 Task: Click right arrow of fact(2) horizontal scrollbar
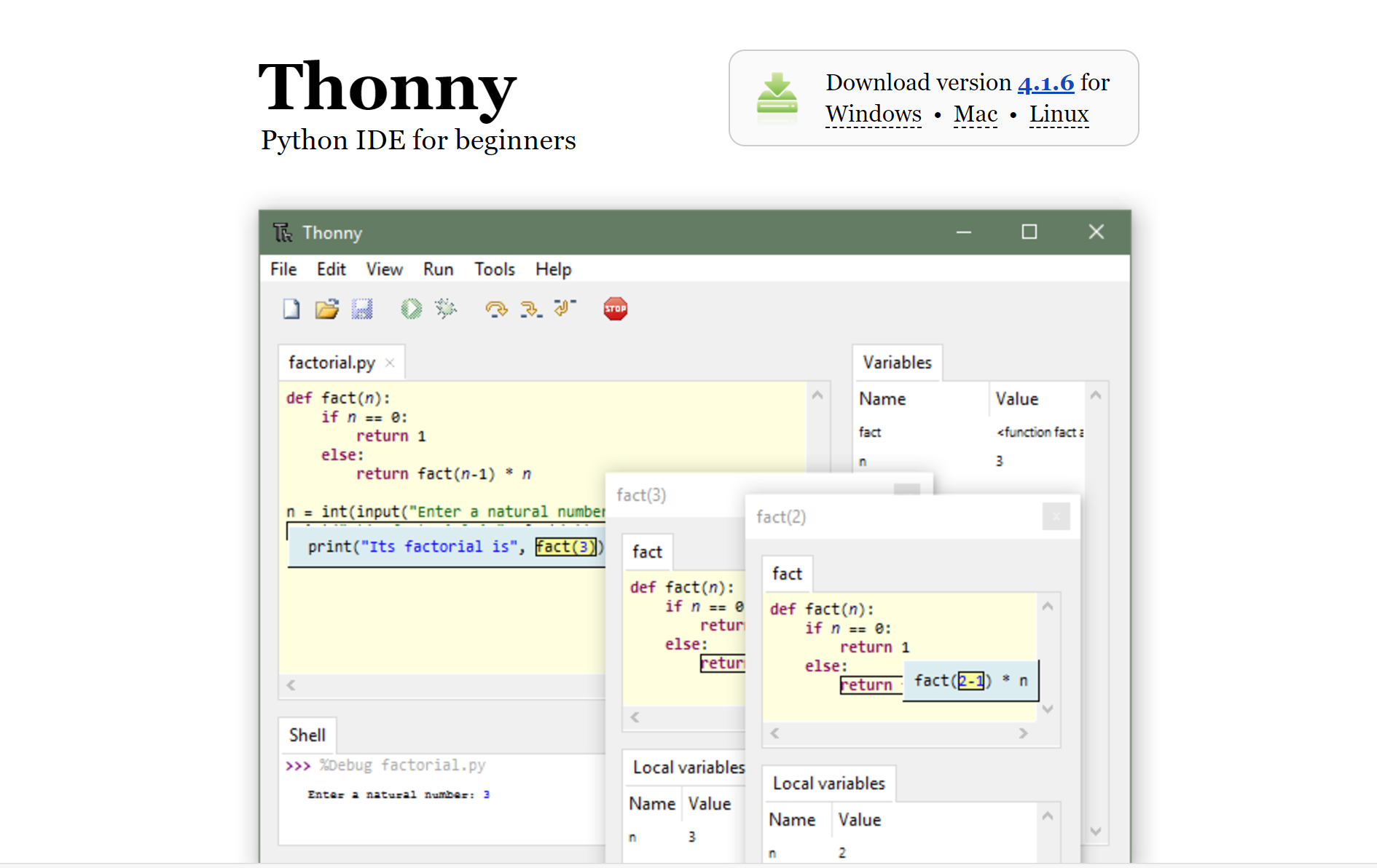1023,733
